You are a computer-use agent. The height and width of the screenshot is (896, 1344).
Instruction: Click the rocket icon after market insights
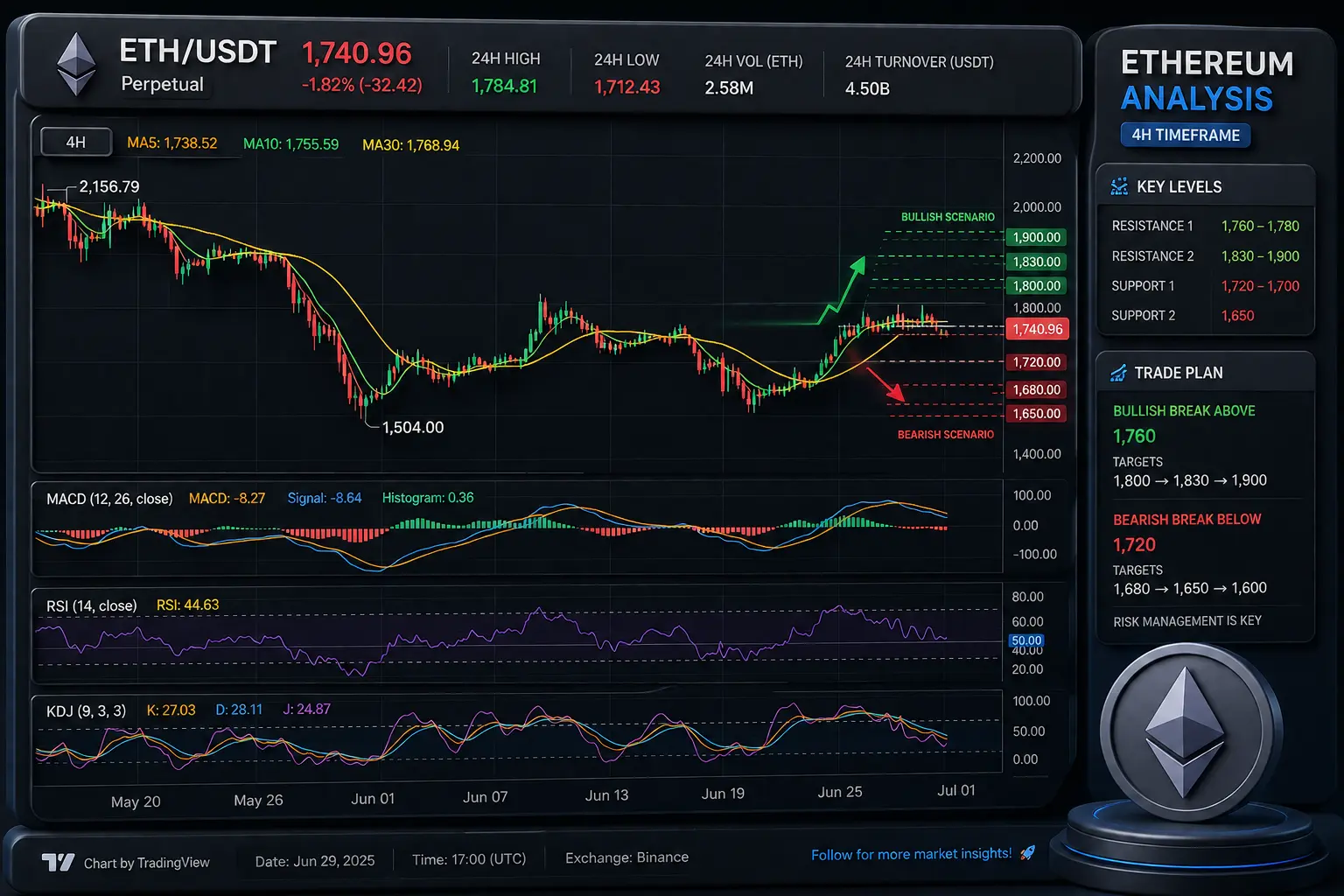[1028, 852]
